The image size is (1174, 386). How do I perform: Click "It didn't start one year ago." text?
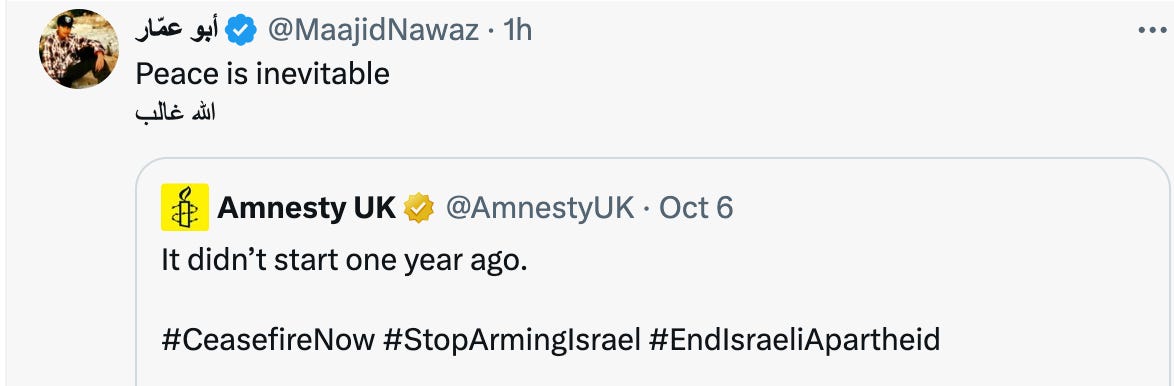(x=345, y=262)
